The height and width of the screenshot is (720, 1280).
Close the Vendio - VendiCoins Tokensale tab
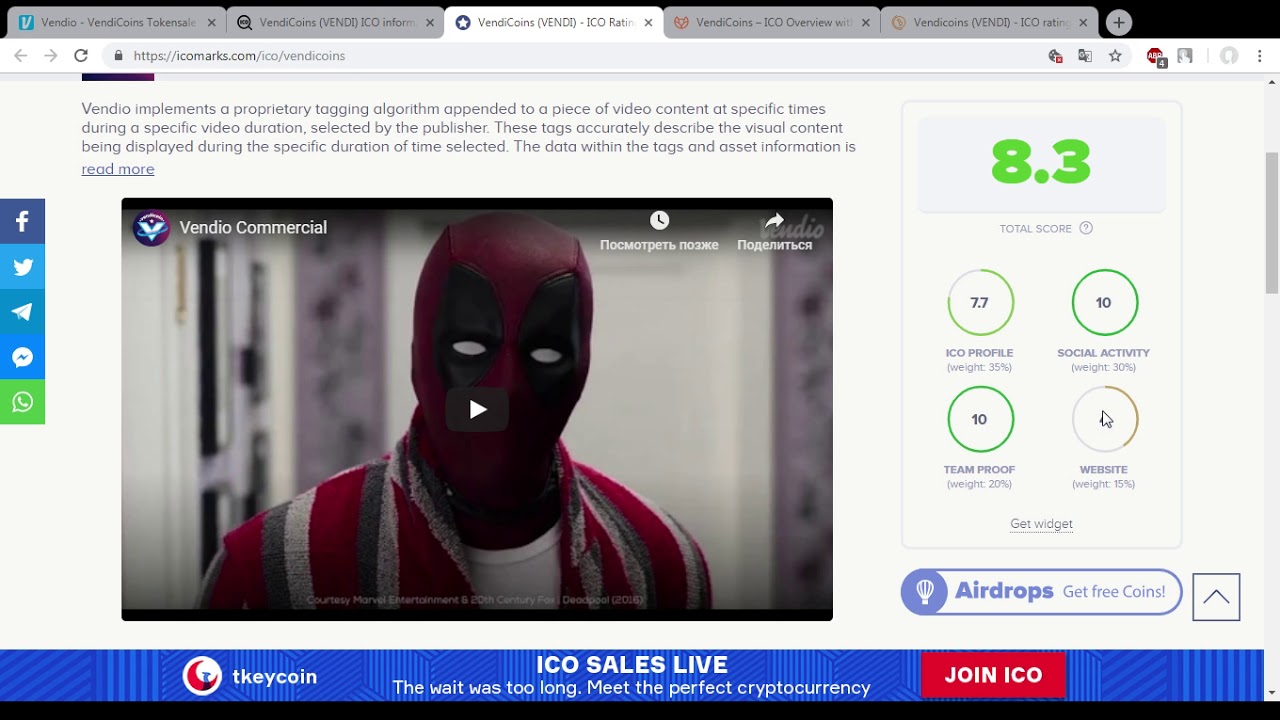click(211, 22)
